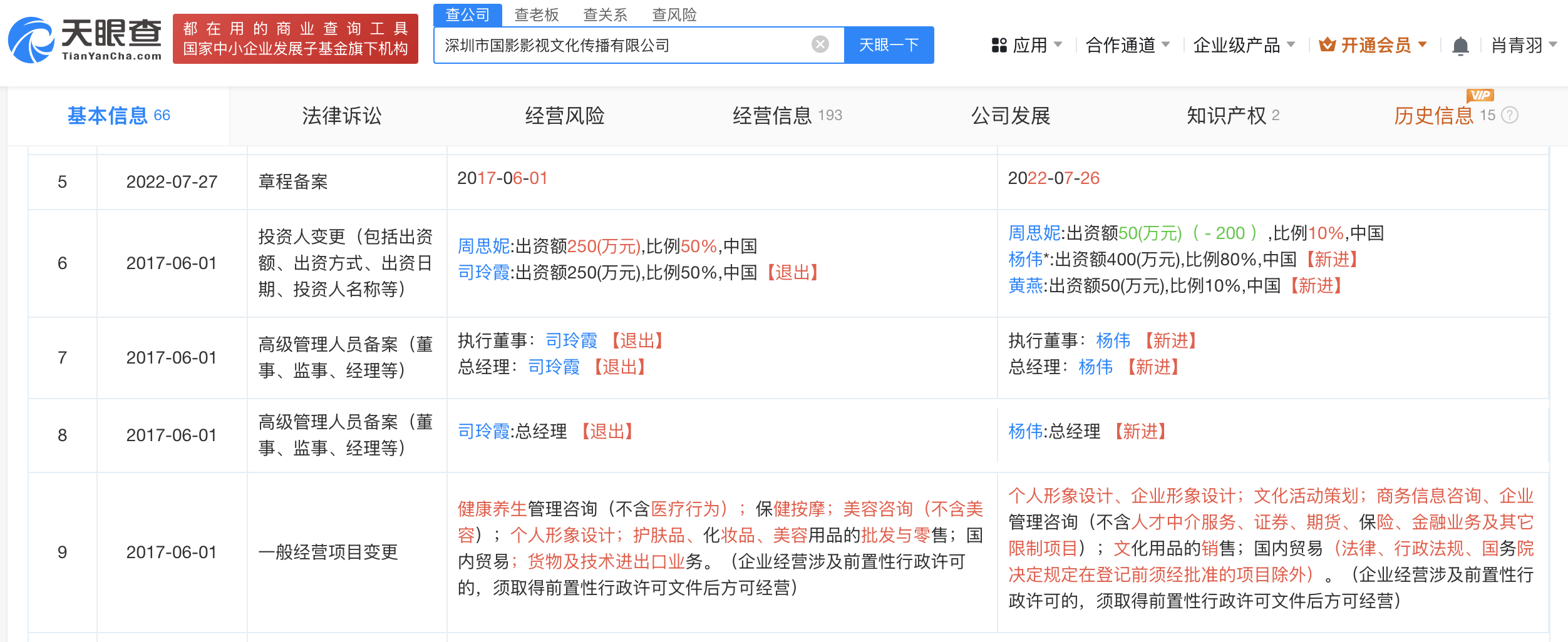This screenshot has height=642, width=1568.
Task: Open notifications bell icon
Action: [x=1460, y=46]
